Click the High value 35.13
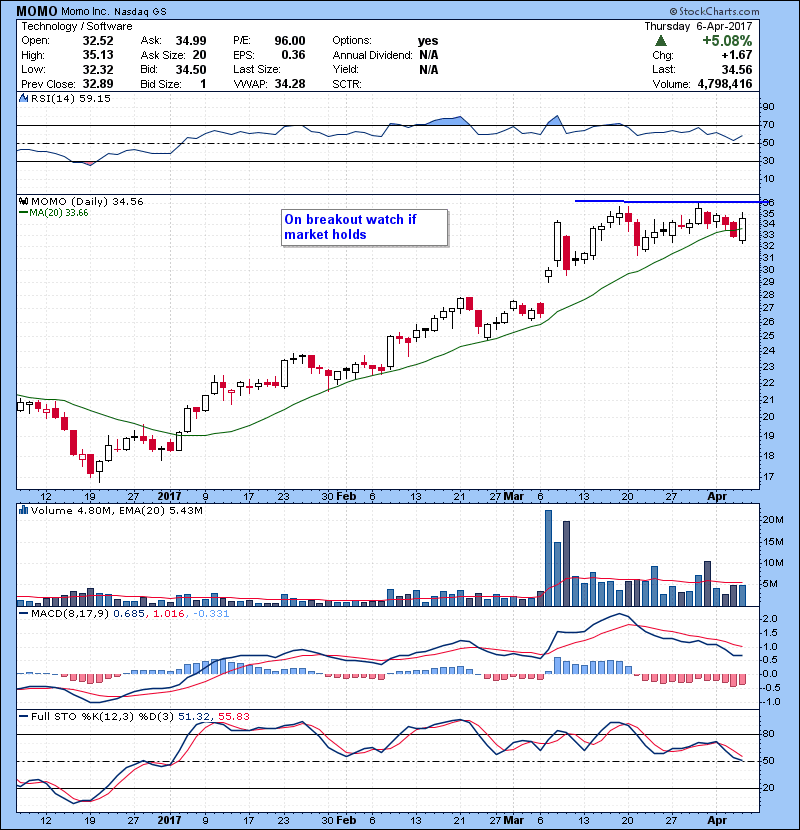 point(98,55)
